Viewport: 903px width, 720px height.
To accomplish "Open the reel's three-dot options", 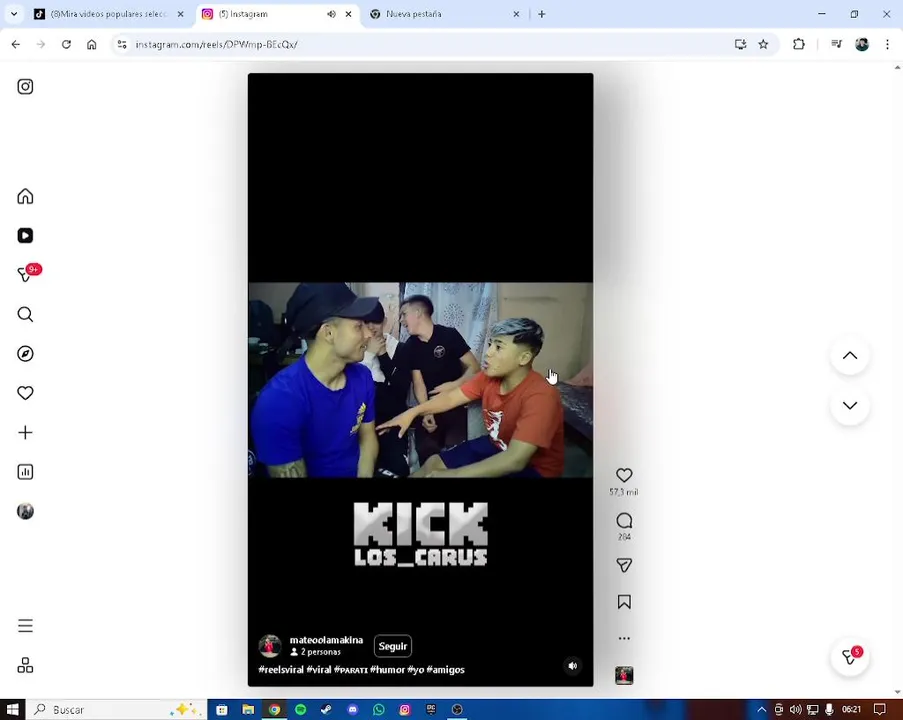I will [624, 638].
